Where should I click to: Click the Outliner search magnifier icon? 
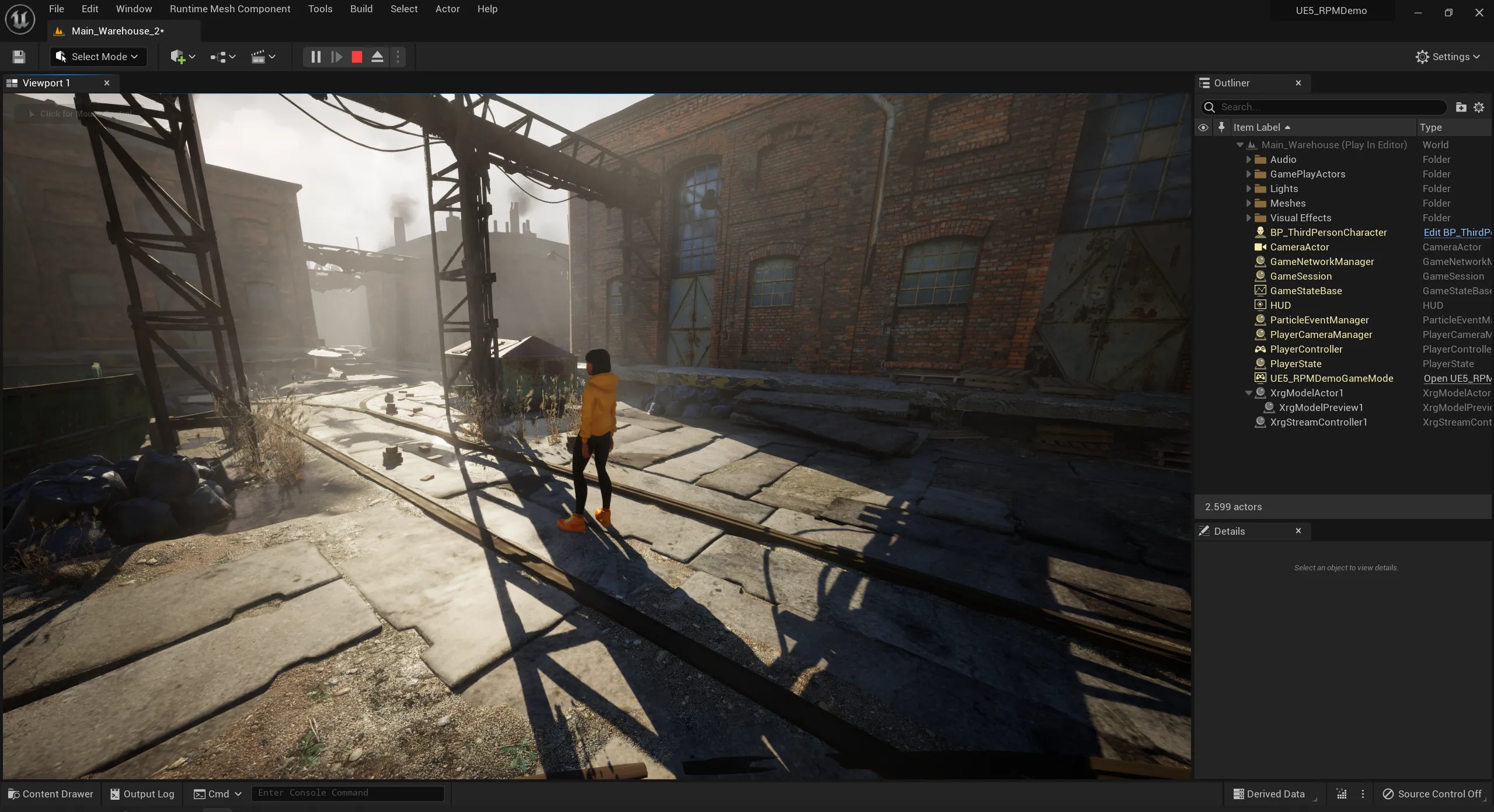1210,107
